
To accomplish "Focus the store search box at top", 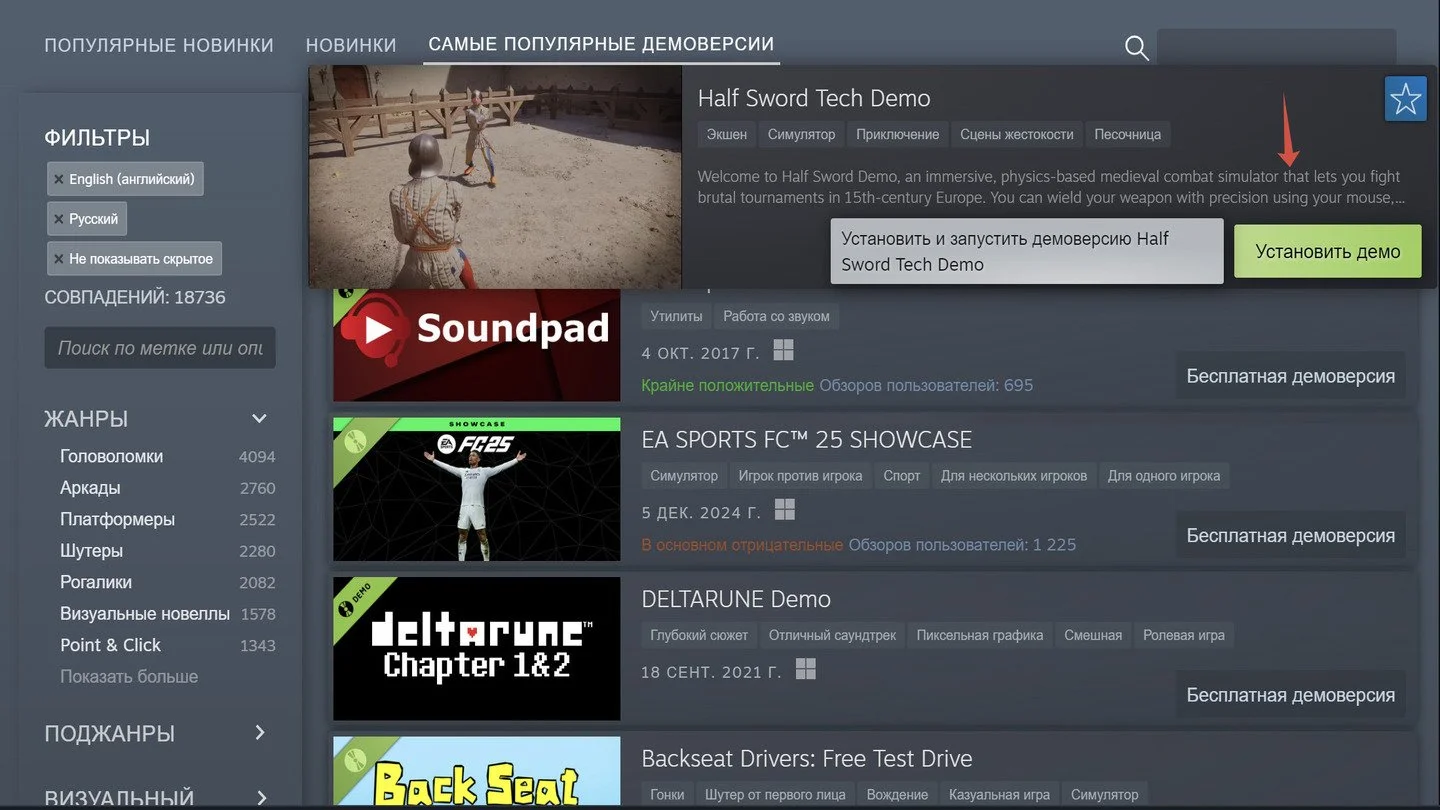I will 1276,47.
